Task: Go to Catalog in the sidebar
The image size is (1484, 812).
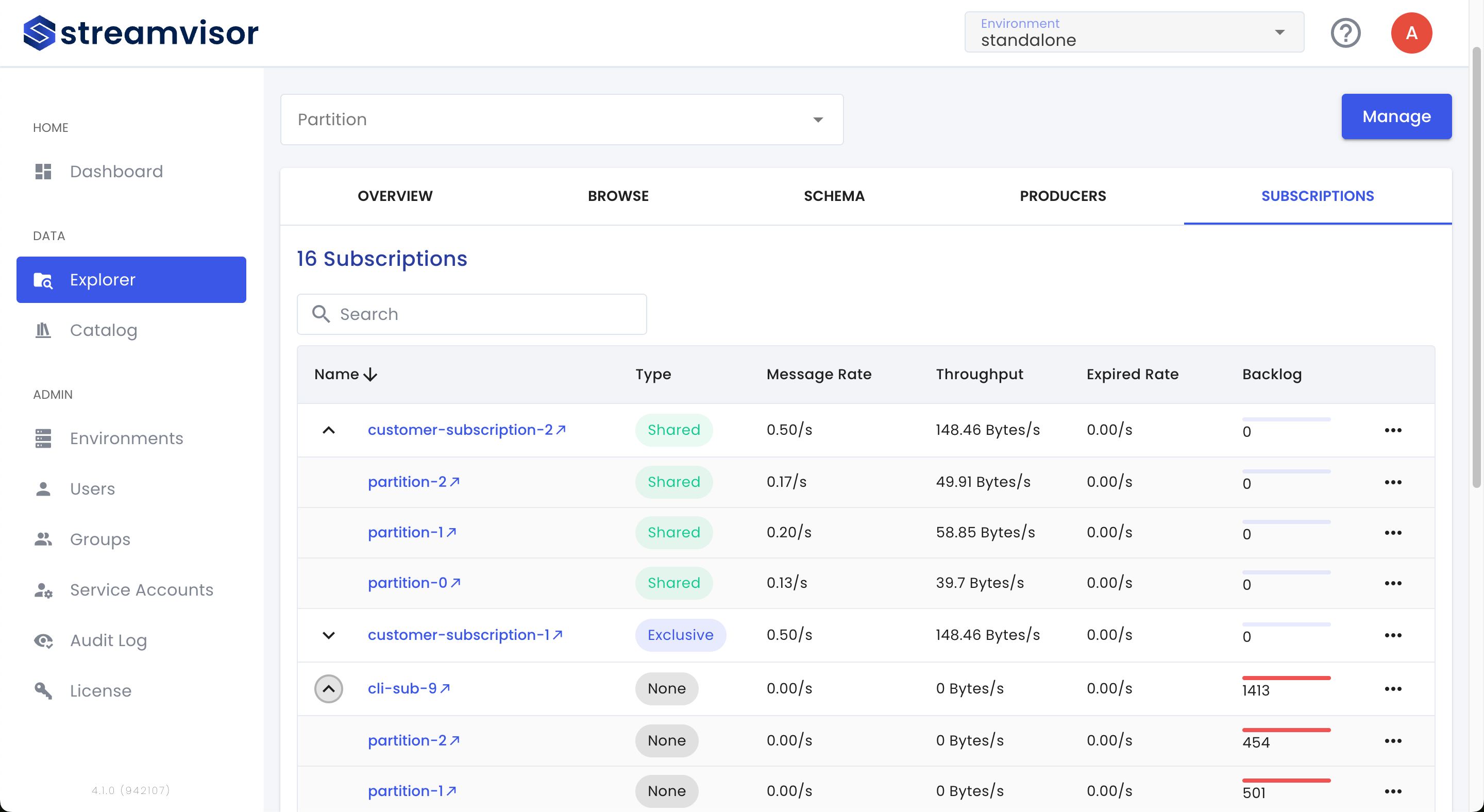Action: [x=103, y=330]
